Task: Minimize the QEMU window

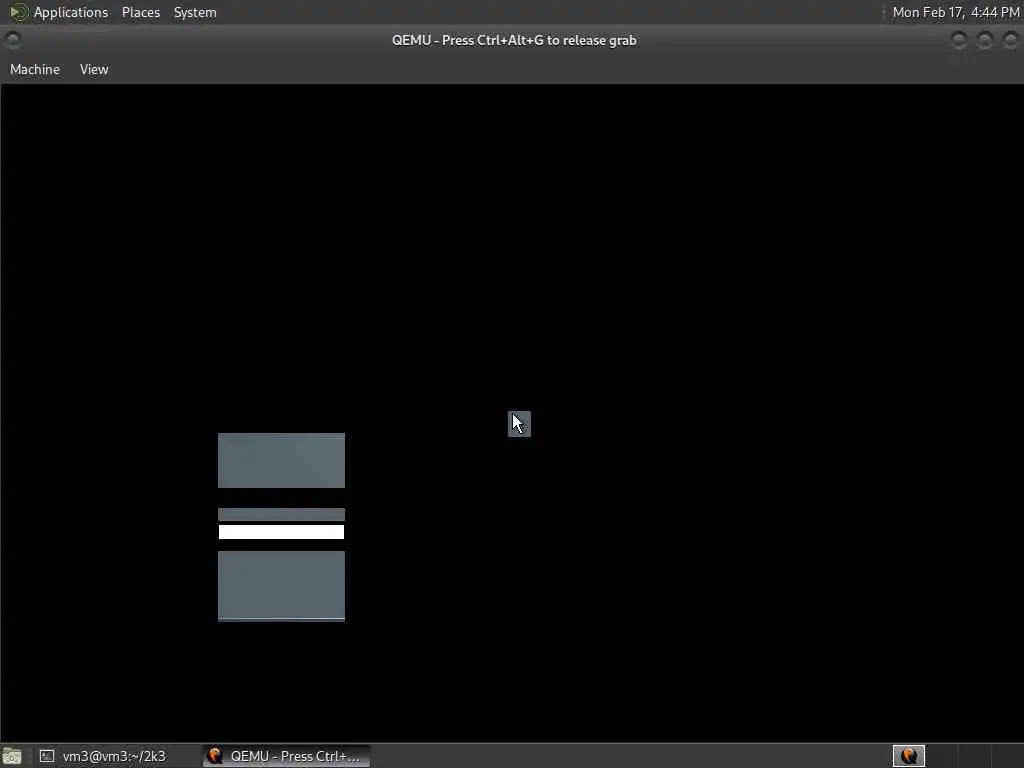Action: (x=959, y=40)
